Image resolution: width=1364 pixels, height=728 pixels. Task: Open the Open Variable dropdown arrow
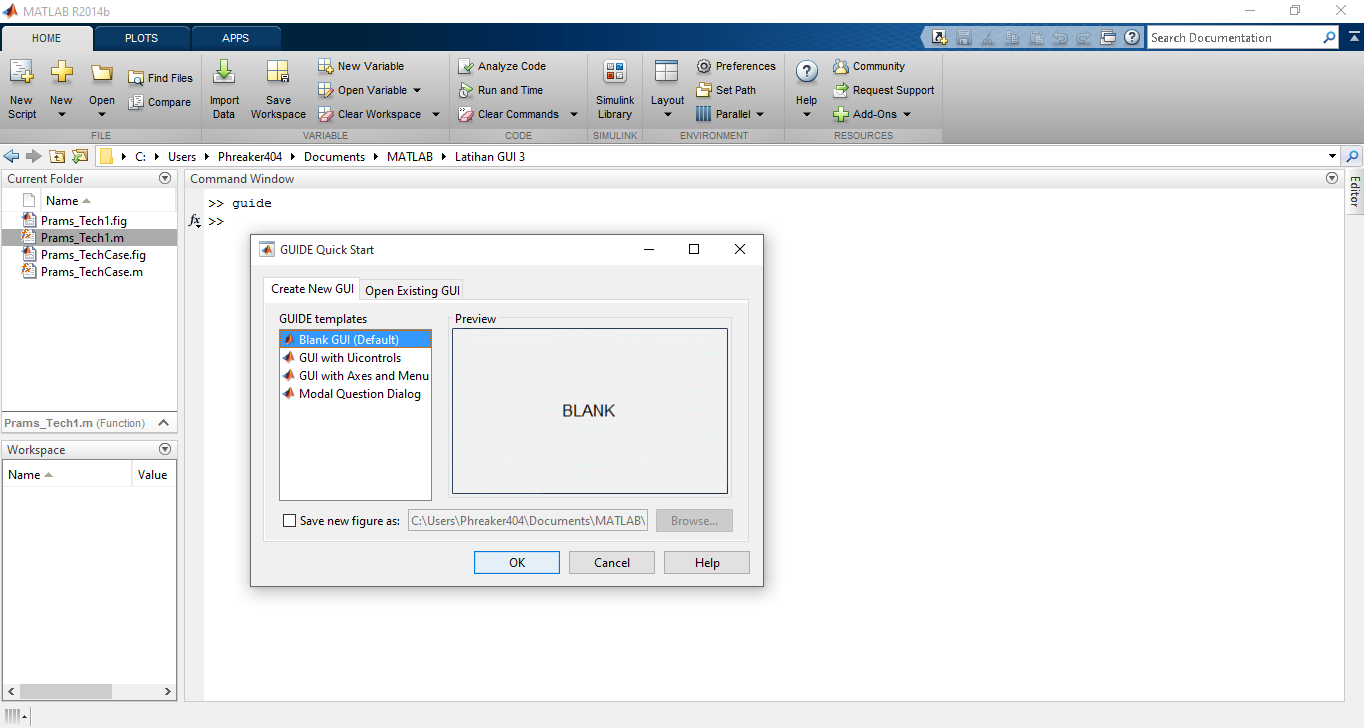click(x=418, y=89)
